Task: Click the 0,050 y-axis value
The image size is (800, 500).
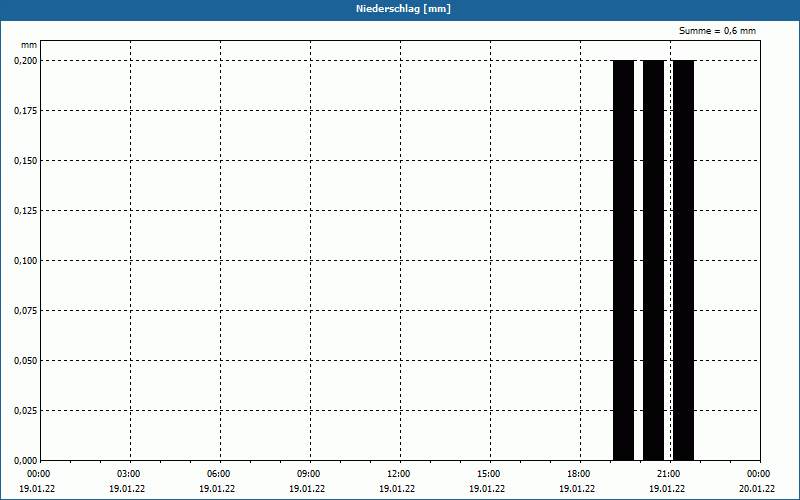Action: pos(26,360)
